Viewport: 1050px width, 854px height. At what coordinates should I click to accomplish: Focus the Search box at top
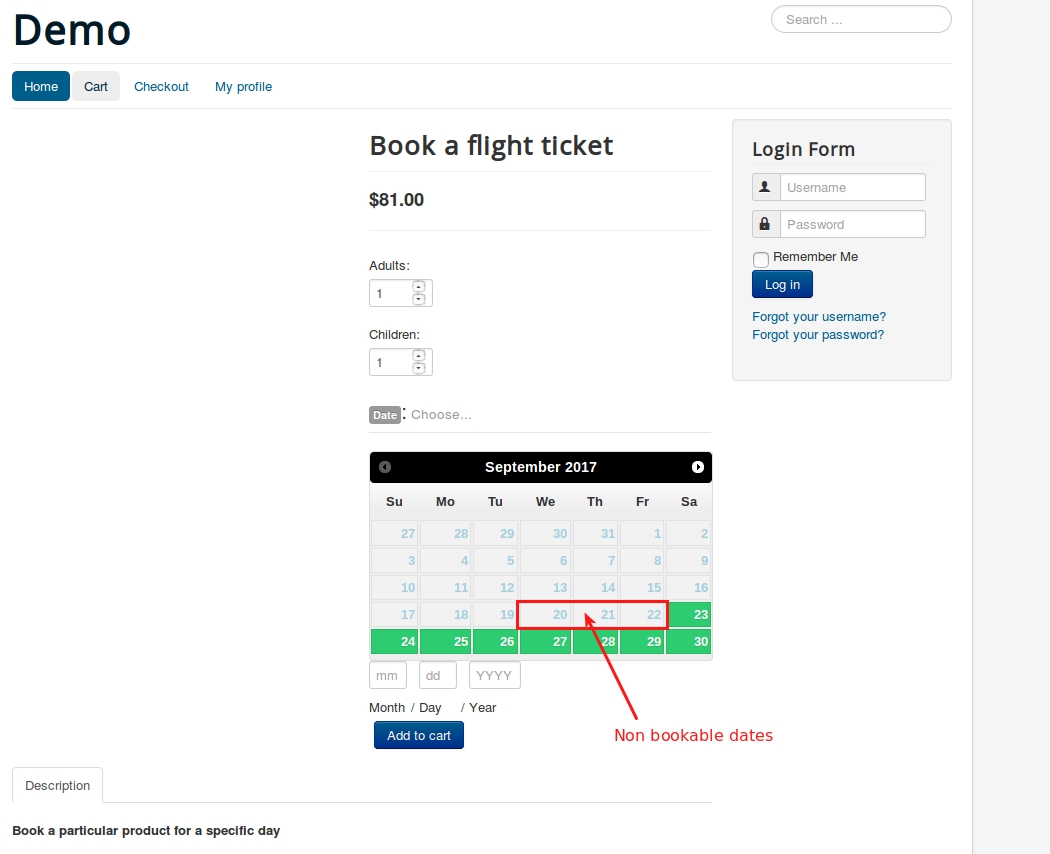[x=861, y=19]
